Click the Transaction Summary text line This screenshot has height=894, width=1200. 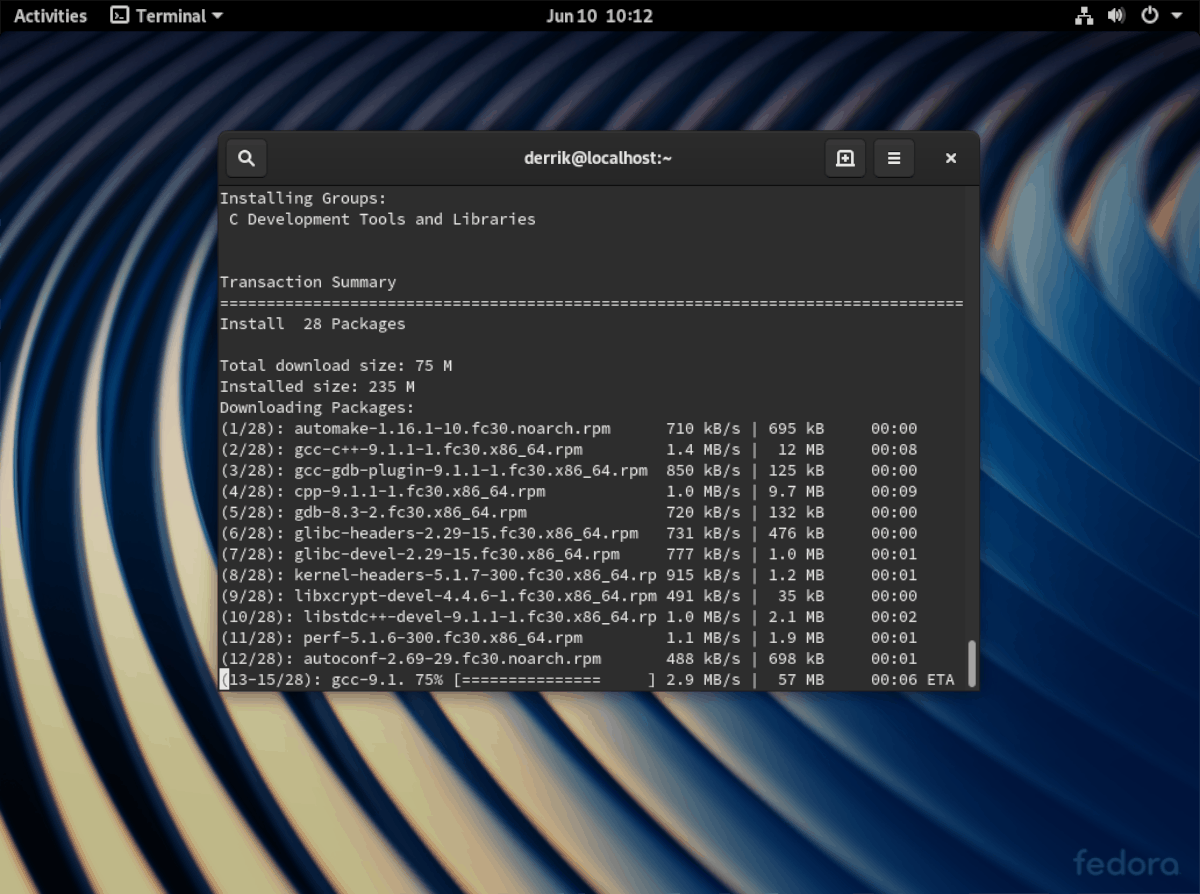pyautogui.click(x=308, y=282)
